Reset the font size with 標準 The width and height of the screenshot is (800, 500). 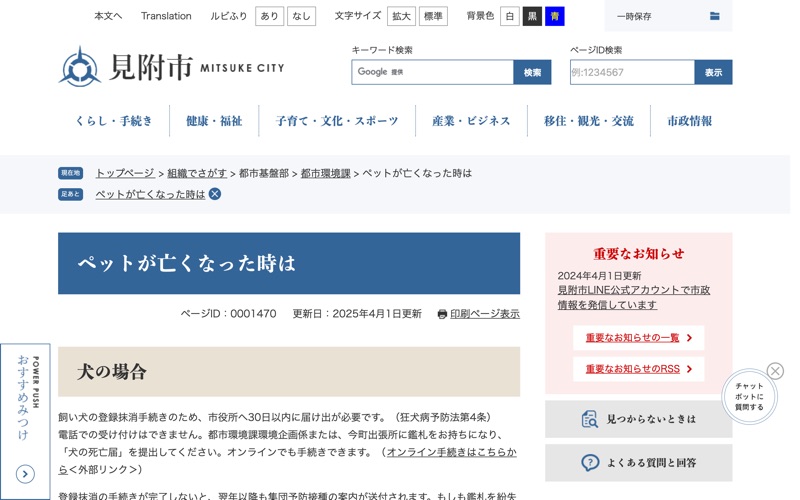click(433, 16)
